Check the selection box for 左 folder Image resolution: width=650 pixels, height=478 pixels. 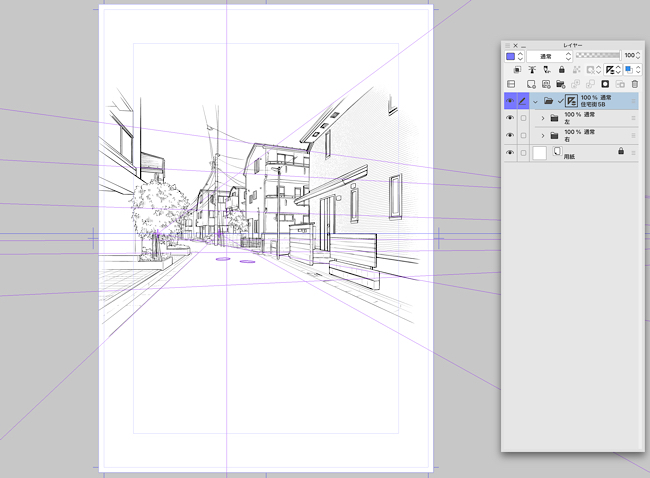coord(523,118)
